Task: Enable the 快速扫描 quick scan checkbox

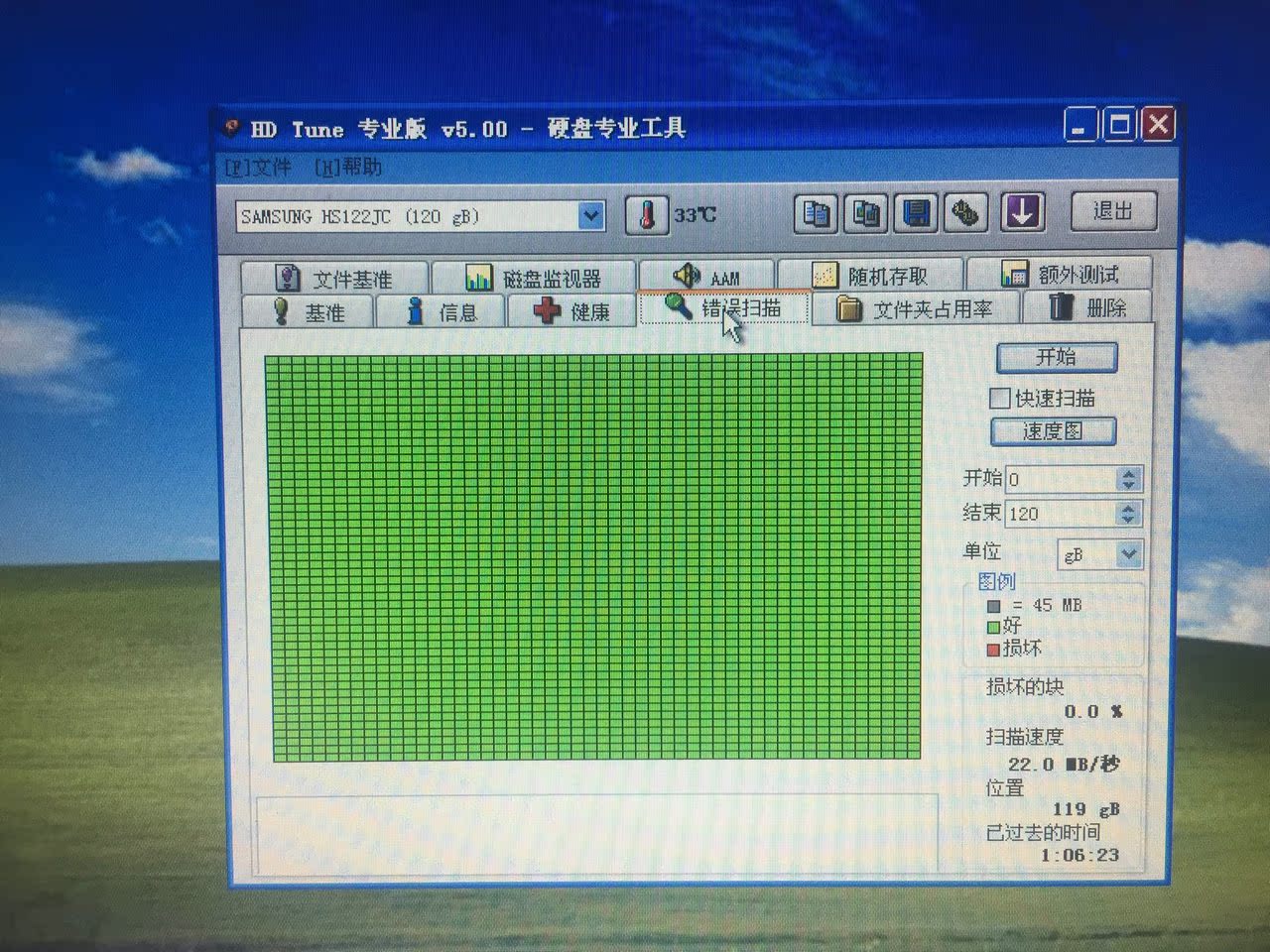Action: pyautogui.click(x=1000, y=399)
